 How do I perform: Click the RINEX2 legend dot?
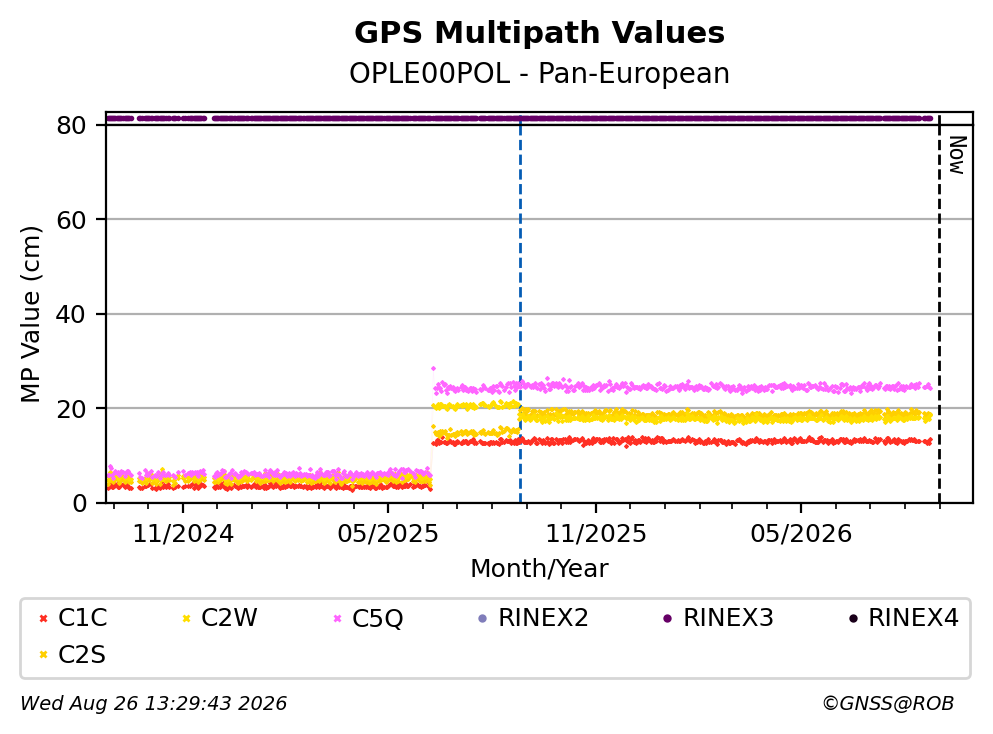point(483,618)
